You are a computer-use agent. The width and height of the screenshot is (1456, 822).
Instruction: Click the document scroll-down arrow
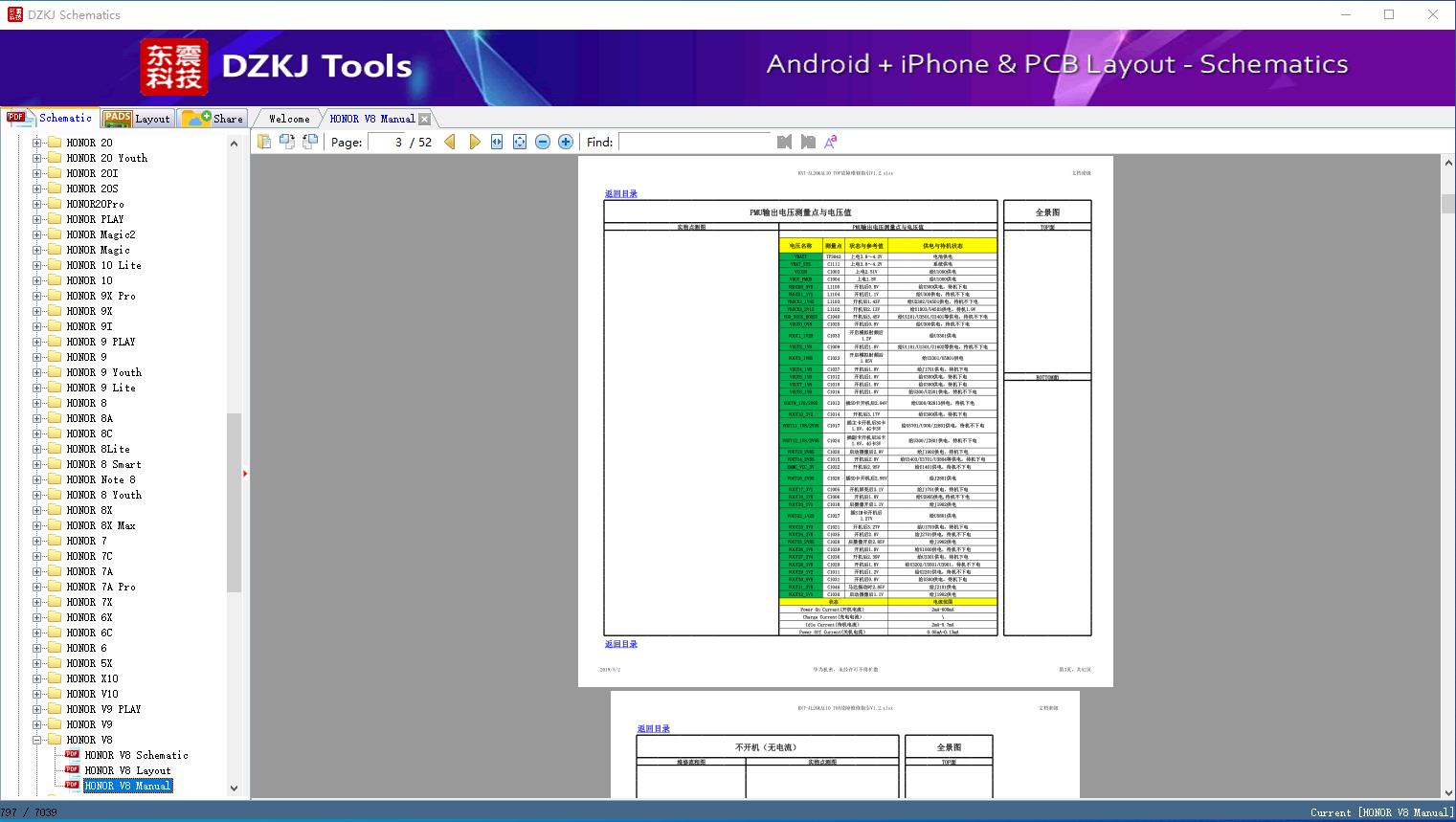point(1448,792)
